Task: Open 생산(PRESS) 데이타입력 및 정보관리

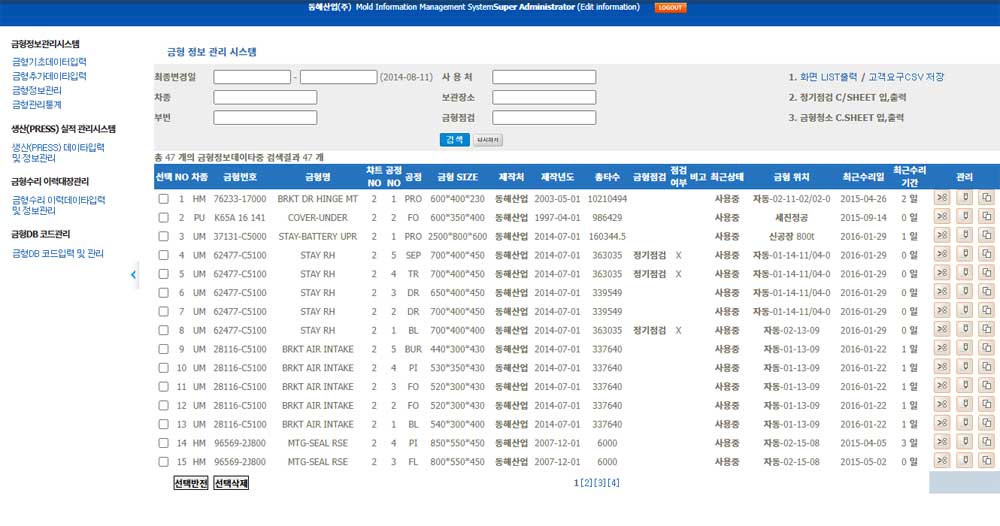Action: tap(58, 152)
